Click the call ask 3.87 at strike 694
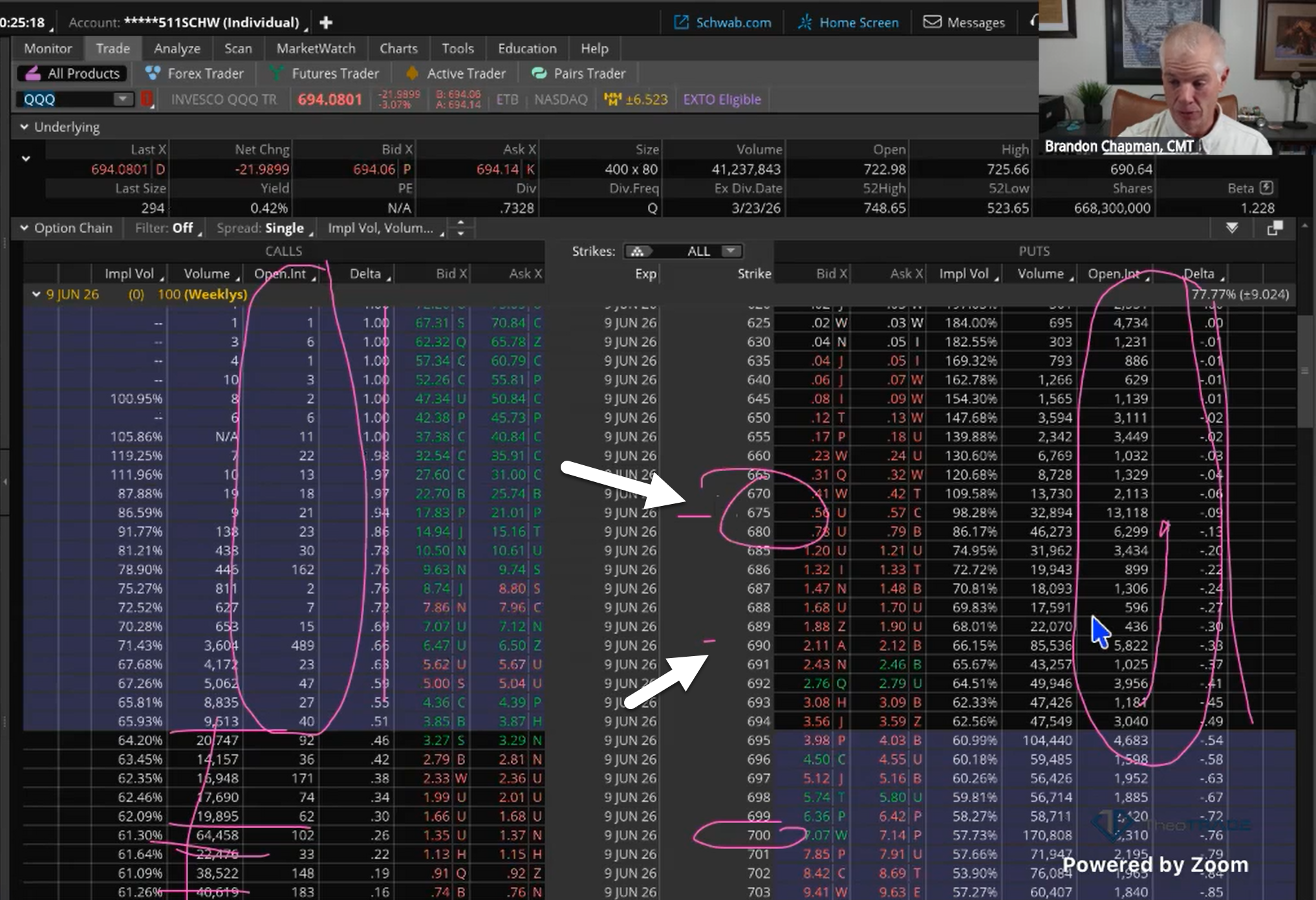 [x=512, y=721]
